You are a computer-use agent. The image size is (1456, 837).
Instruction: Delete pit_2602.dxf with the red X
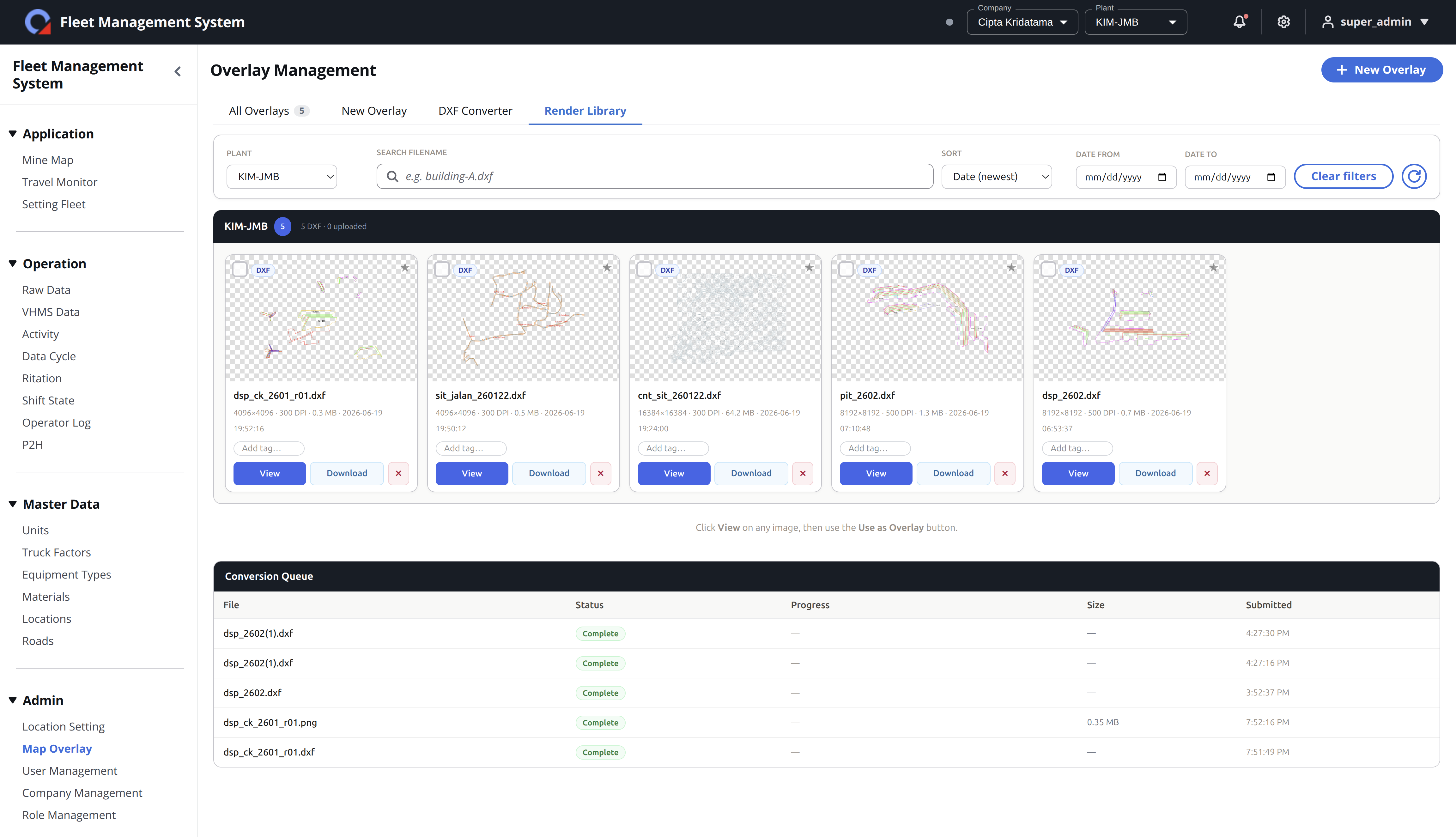coord(1005,474)
